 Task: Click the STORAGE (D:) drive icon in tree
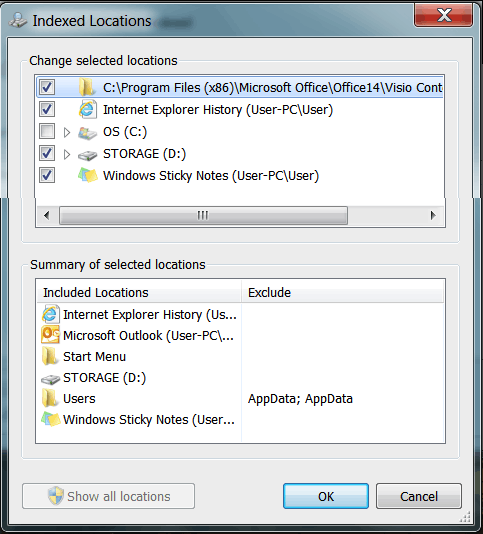(88, 155)
